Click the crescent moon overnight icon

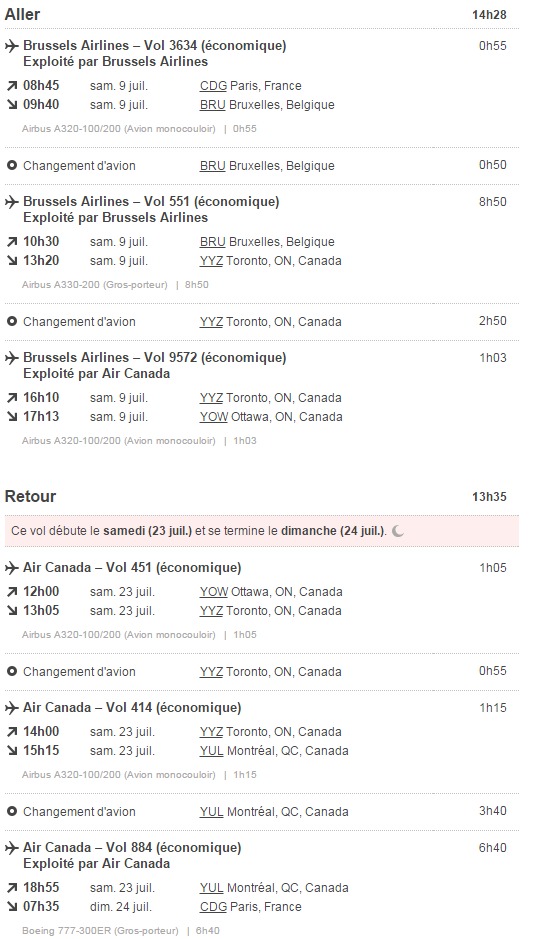[x=398, y=531]
